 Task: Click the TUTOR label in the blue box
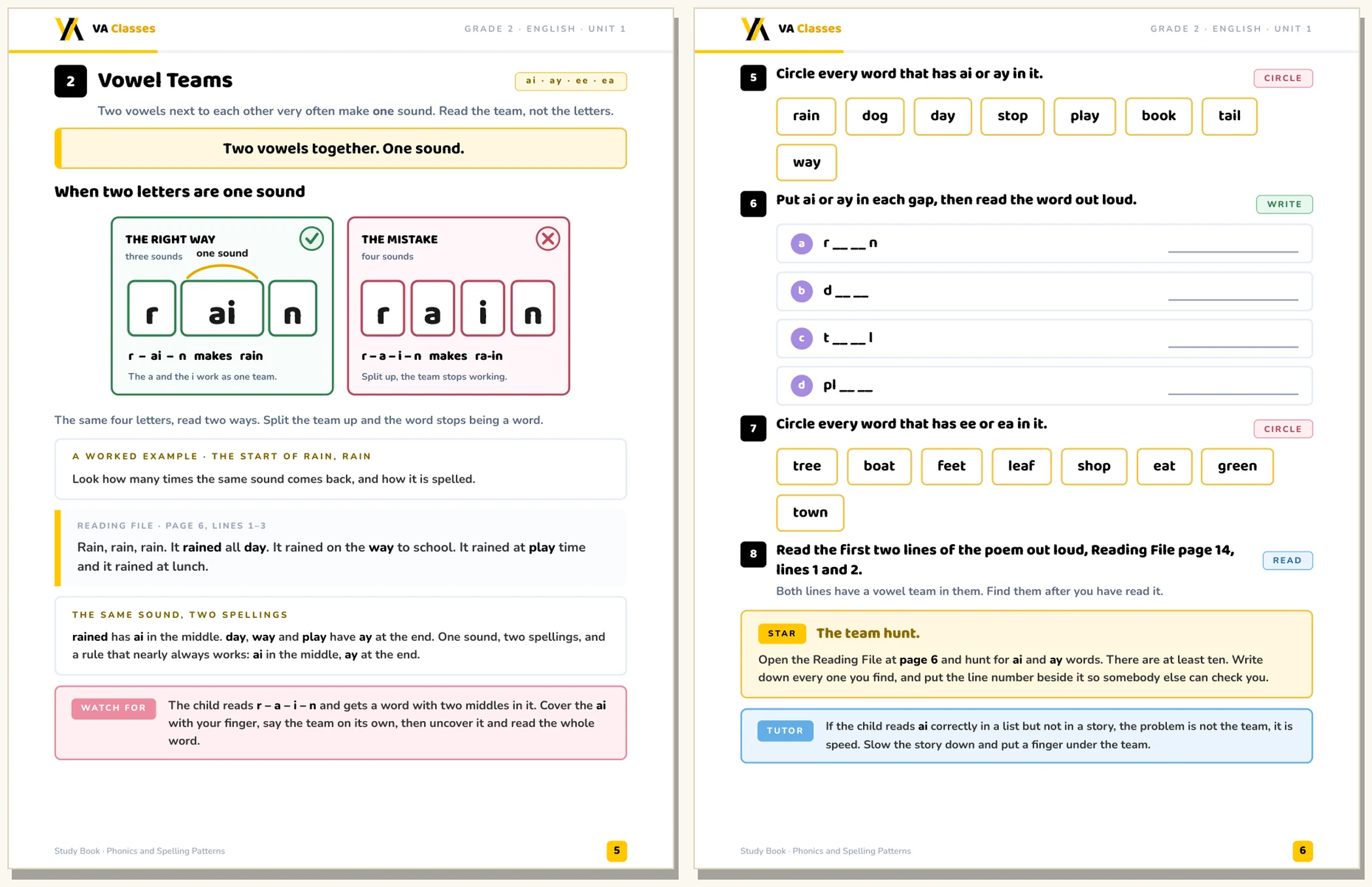click(x=785, y=731)
